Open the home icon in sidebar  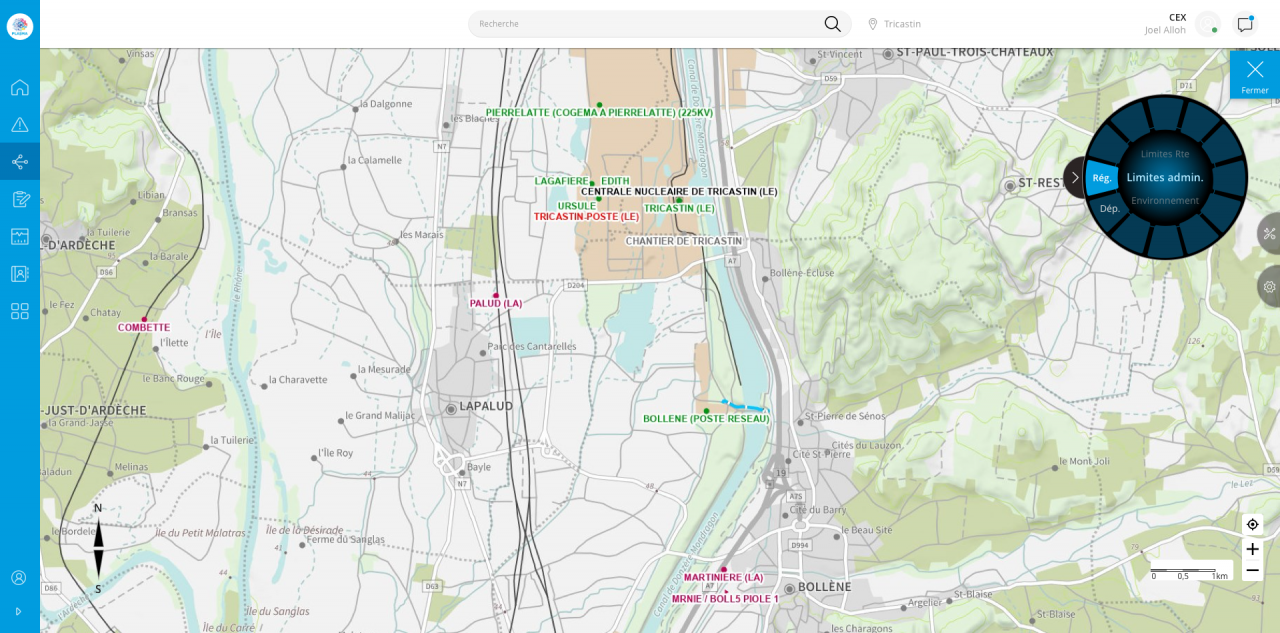tap(20, 87)
